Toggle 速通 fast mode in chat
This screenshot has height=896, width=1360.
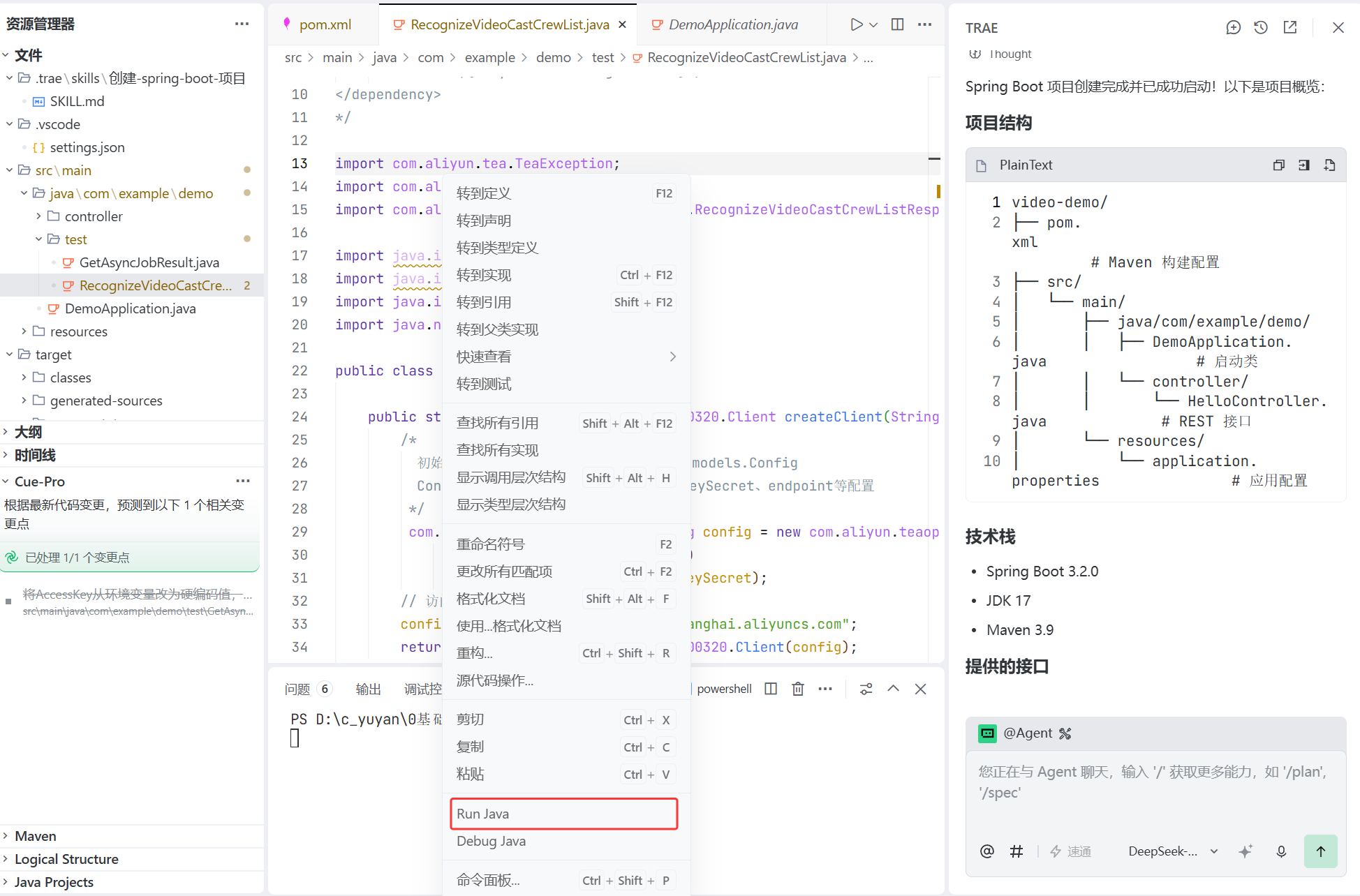tap(1071, 851)
